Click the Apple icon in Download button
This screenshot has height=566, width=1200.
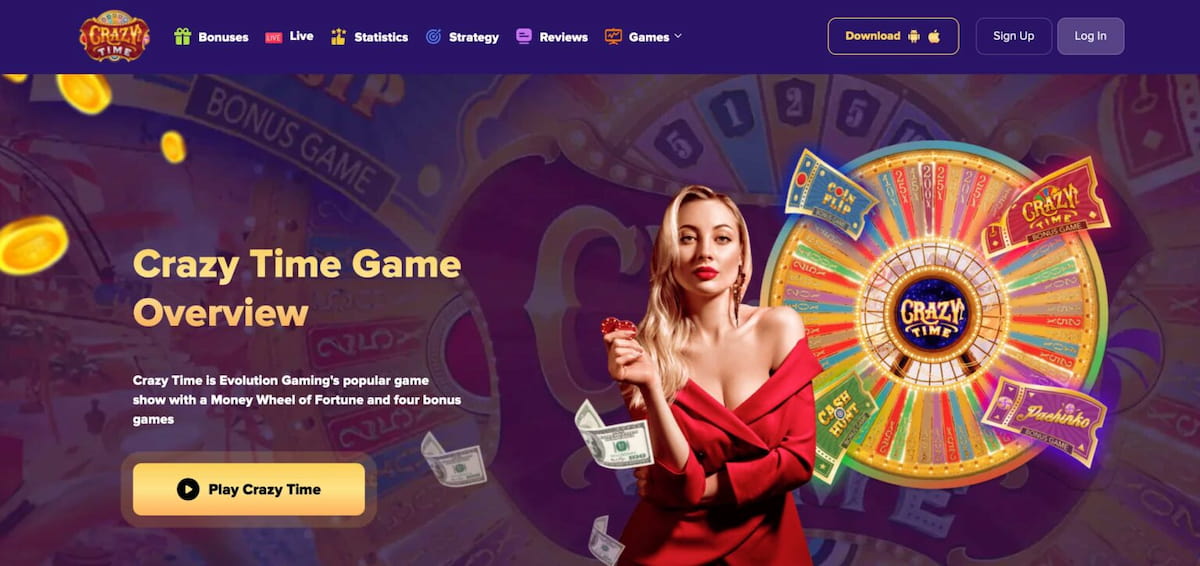click(934, 36)
